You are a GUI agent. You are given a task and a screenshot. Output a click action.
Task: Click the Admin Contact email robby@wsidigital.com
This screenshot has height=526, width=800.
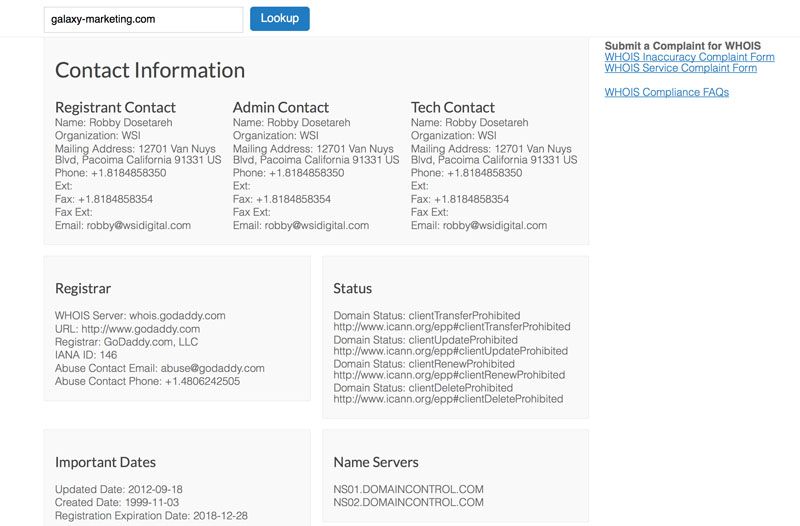click(x=316, y=226)
